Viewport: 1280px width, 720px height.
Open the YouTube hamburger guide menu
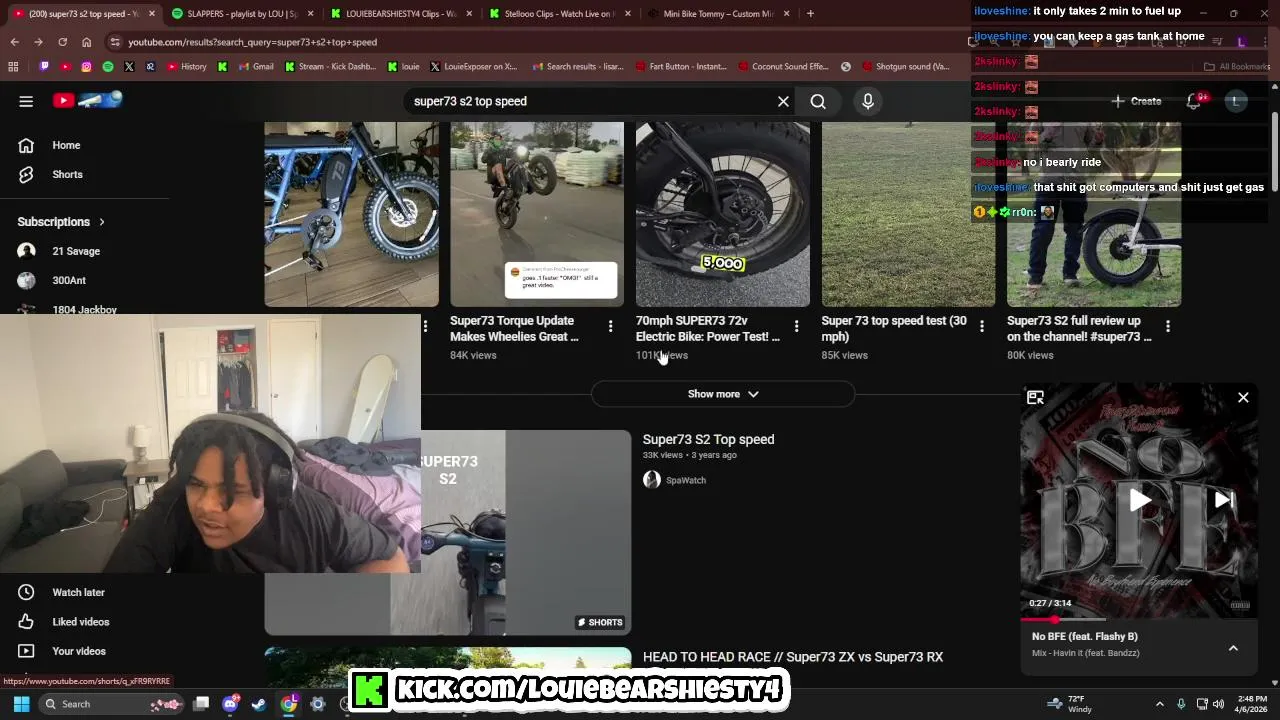pos(26,101)
